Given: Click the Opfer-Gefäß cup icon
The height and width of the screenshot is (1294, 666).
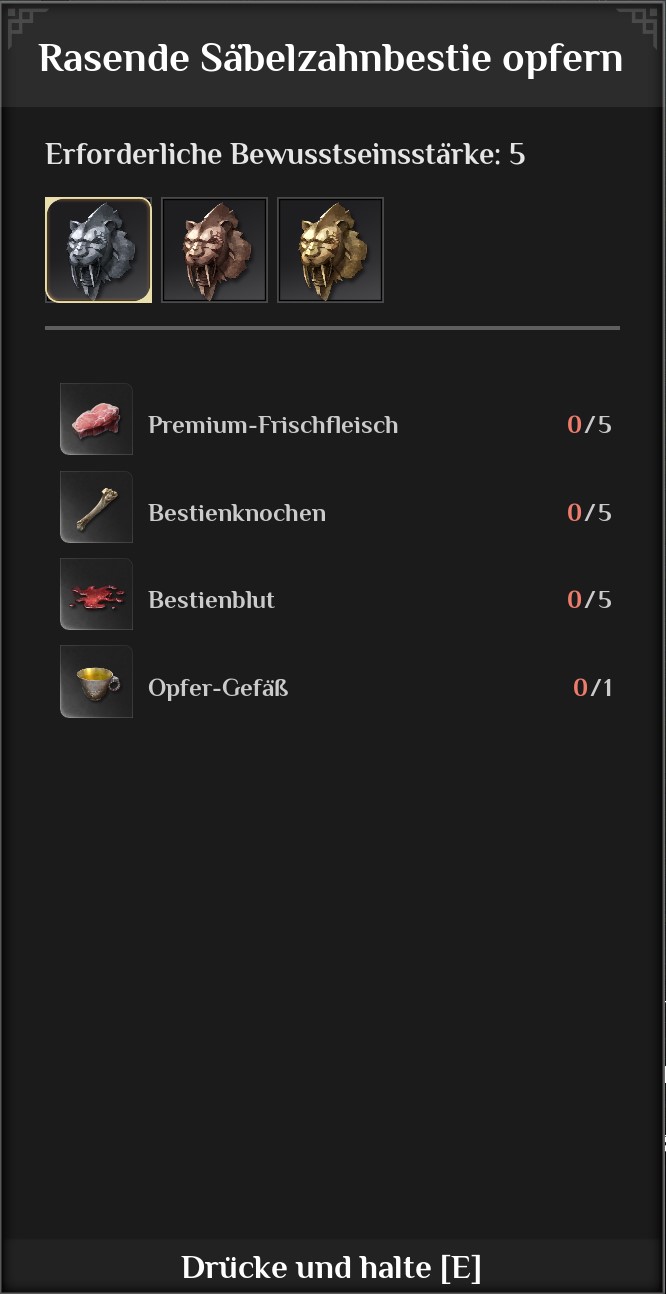Looking at the screenshot, I should [96, 681].
